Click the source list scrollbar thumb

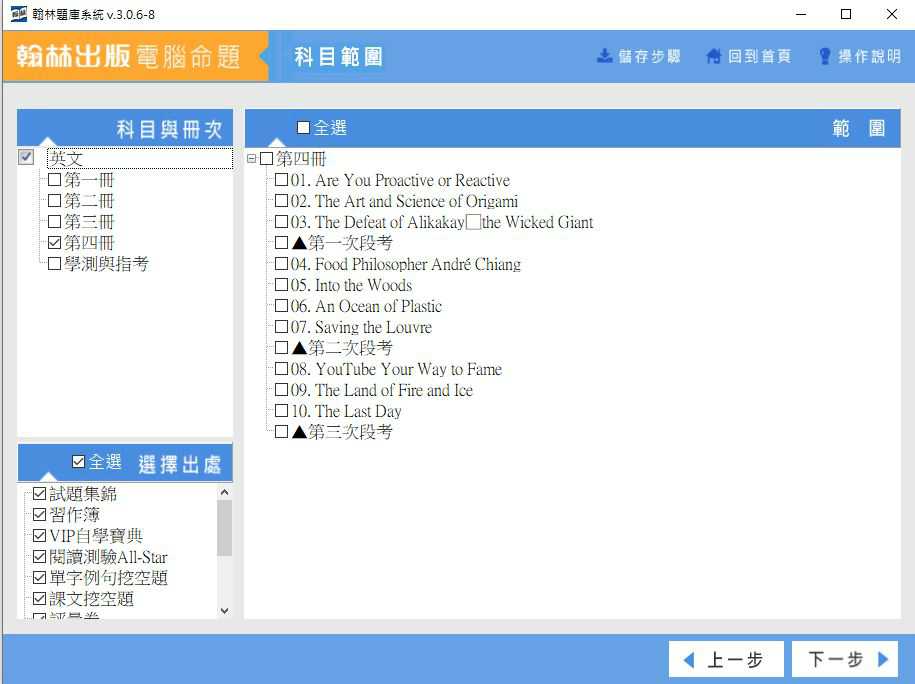[225, 528]
